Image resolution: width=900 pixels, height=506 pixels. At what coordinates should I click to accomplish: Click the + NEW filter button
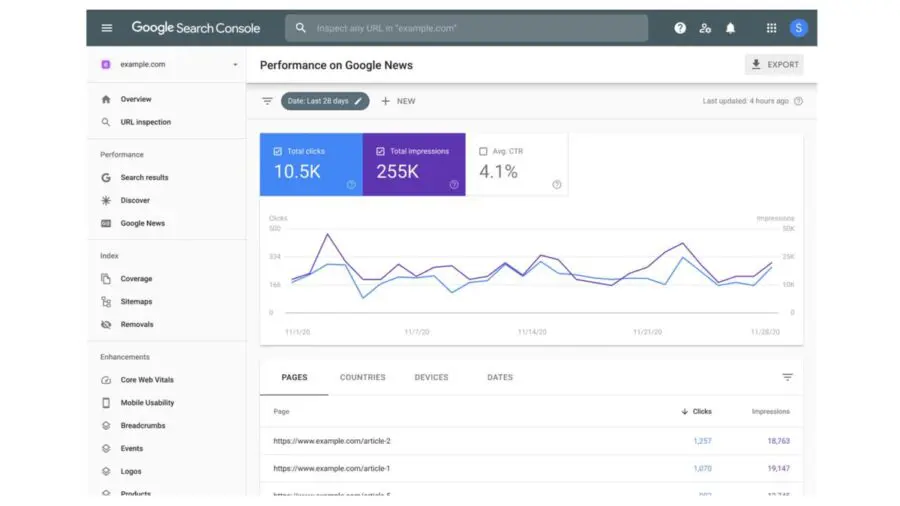tap(398, 101)
